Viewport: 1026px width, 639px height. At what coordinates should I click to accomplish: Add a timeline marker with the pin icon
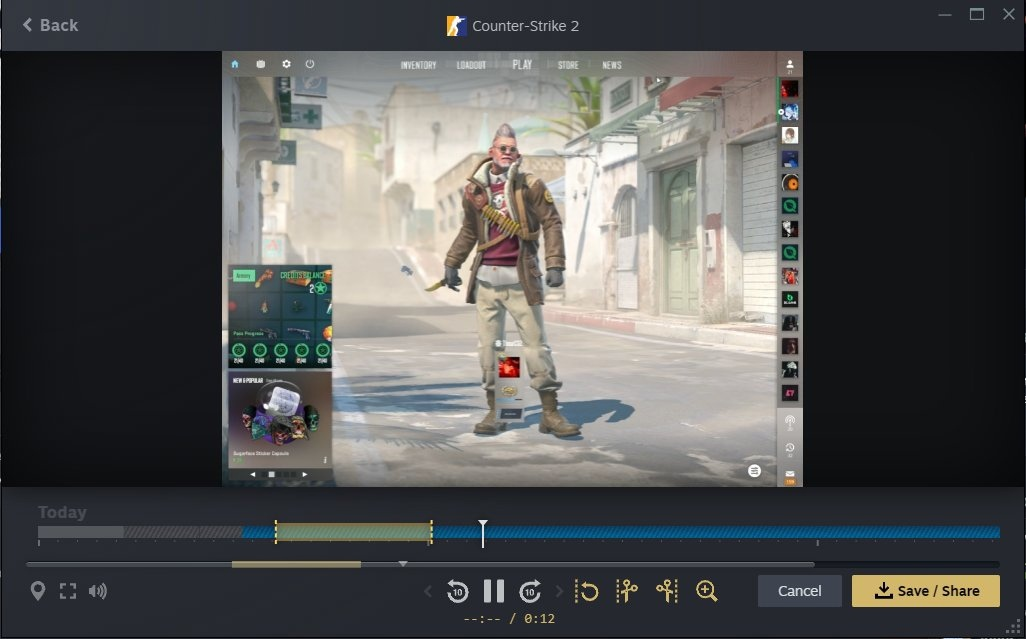pos(38,591)
